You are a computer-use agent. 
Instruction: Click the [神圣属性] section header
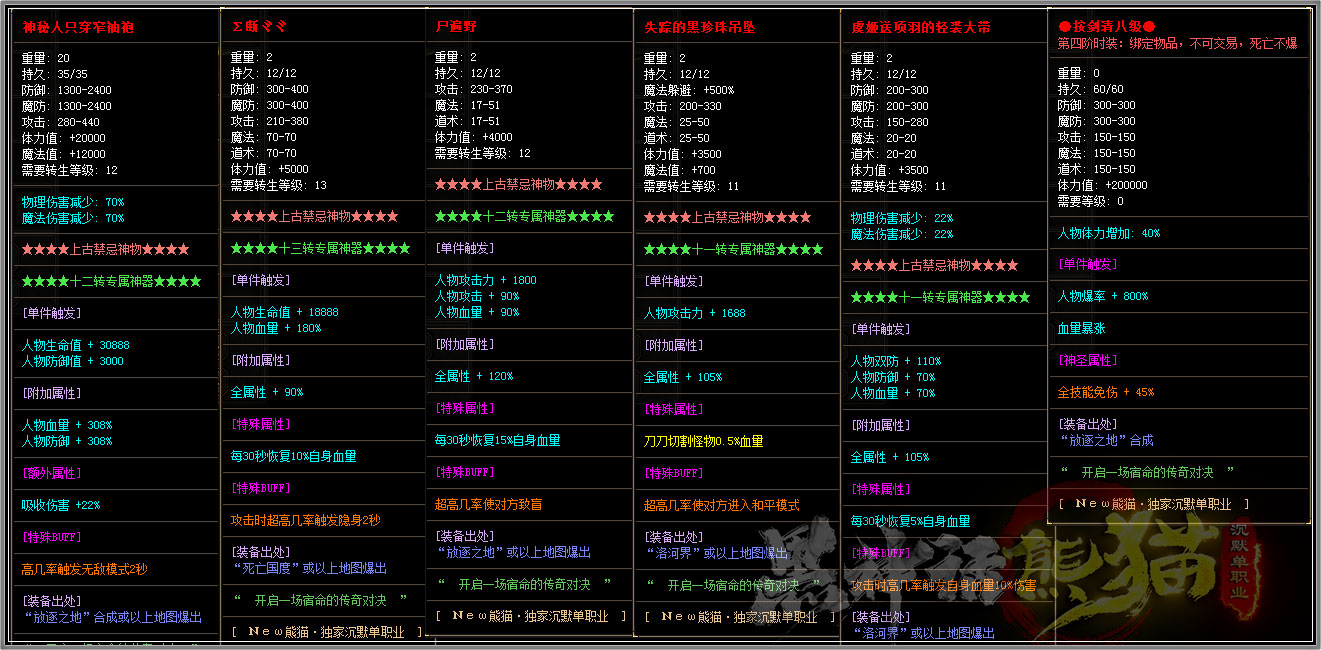point(1087,360)
